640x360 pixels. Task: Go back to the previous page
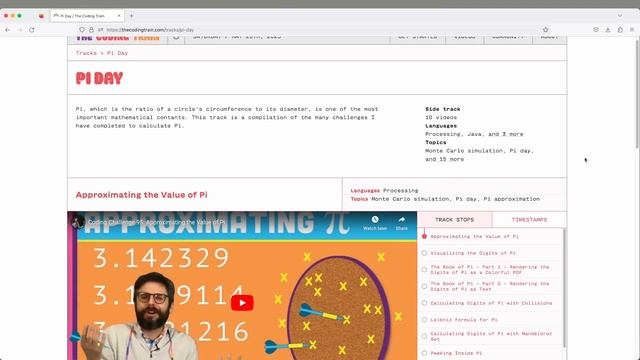pyautogui.click(x=7, y=30)
